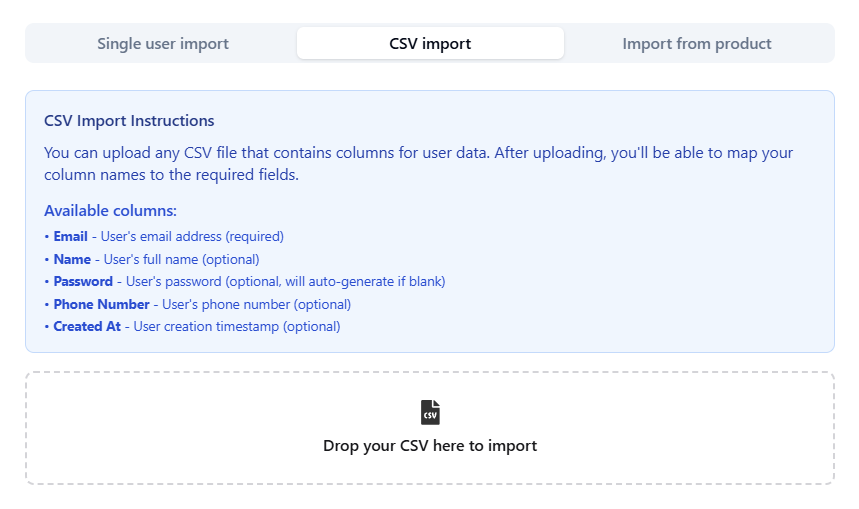Click the 'User's phone number (optional)' description
The image size is (859, 509).
pyautogui.click(x=256, y=304)
